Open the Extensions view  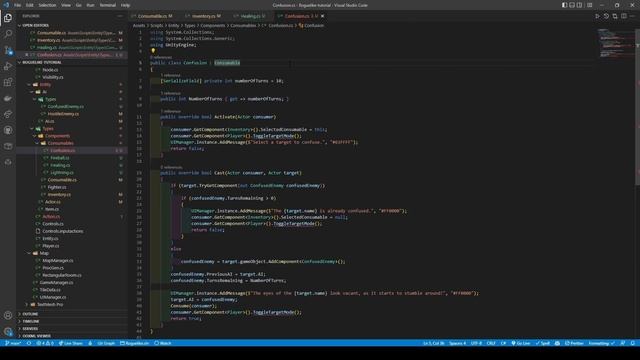(x=8, y=82)
